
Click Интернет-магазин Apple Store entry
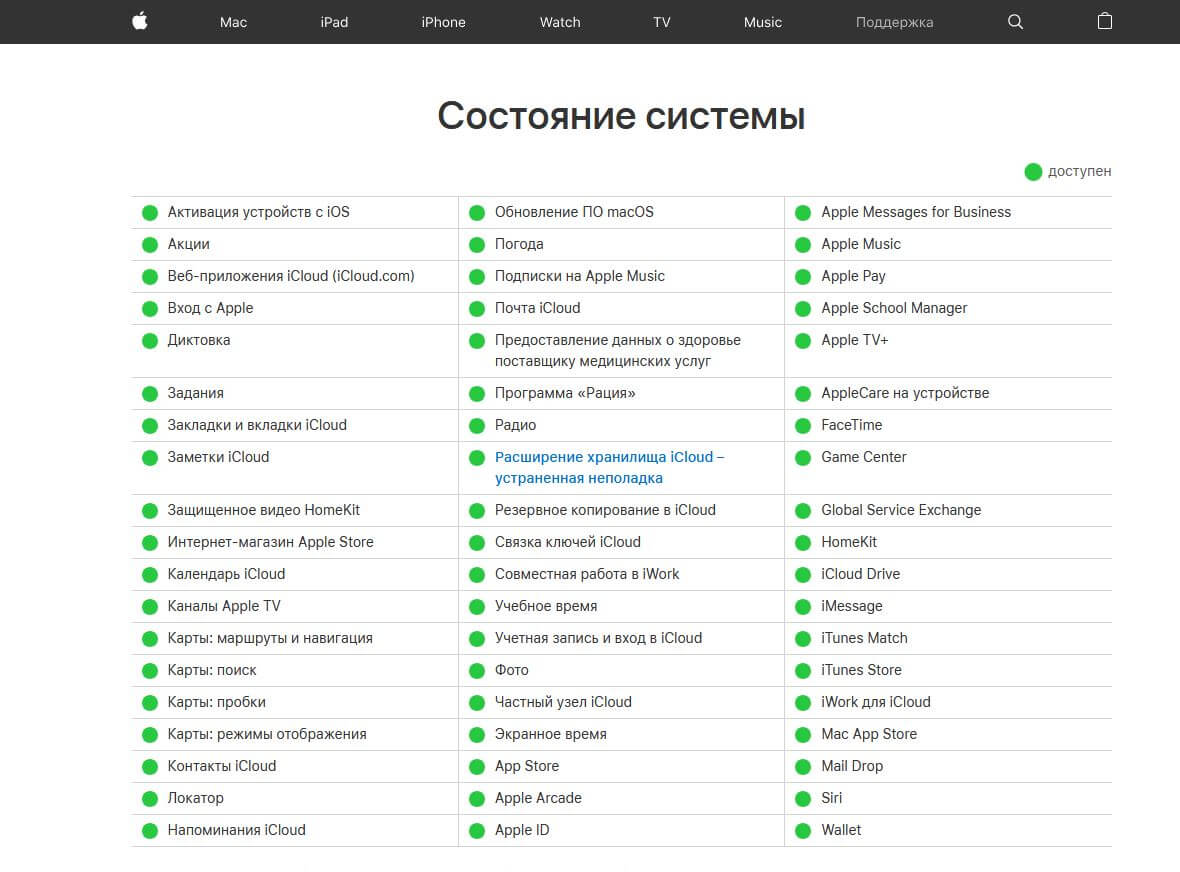[x=270, y=542]
